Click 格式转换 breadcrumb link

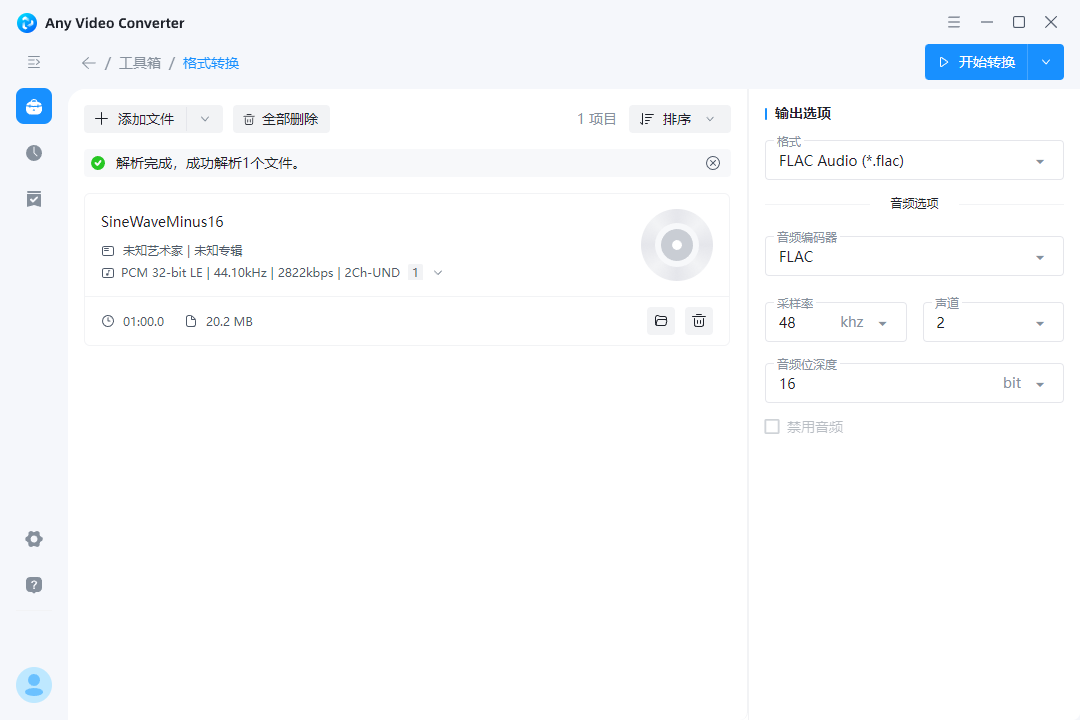click(211, 63)
